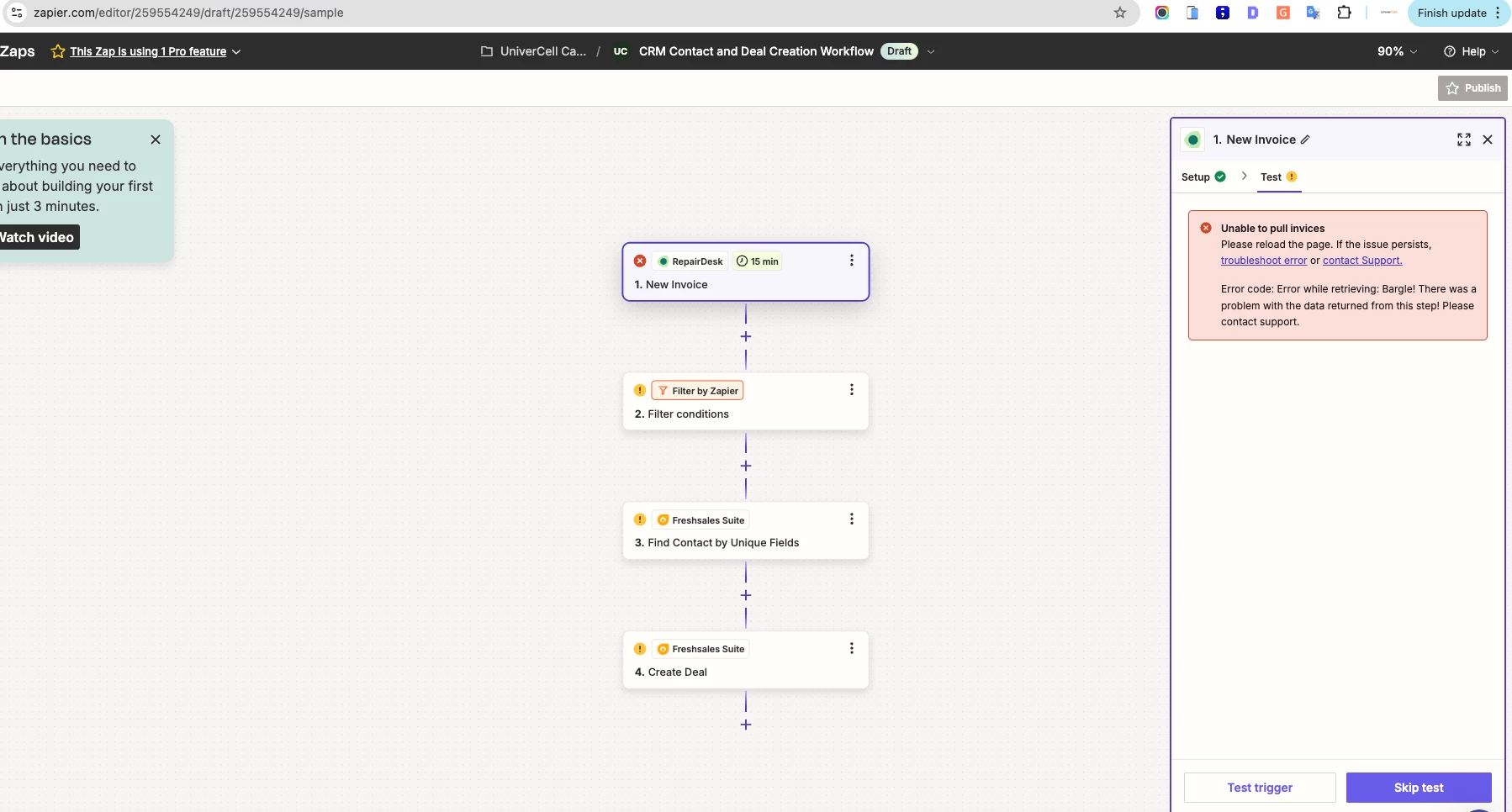
Task: Dismiss the learn the basics card
Action: (156, 140)
